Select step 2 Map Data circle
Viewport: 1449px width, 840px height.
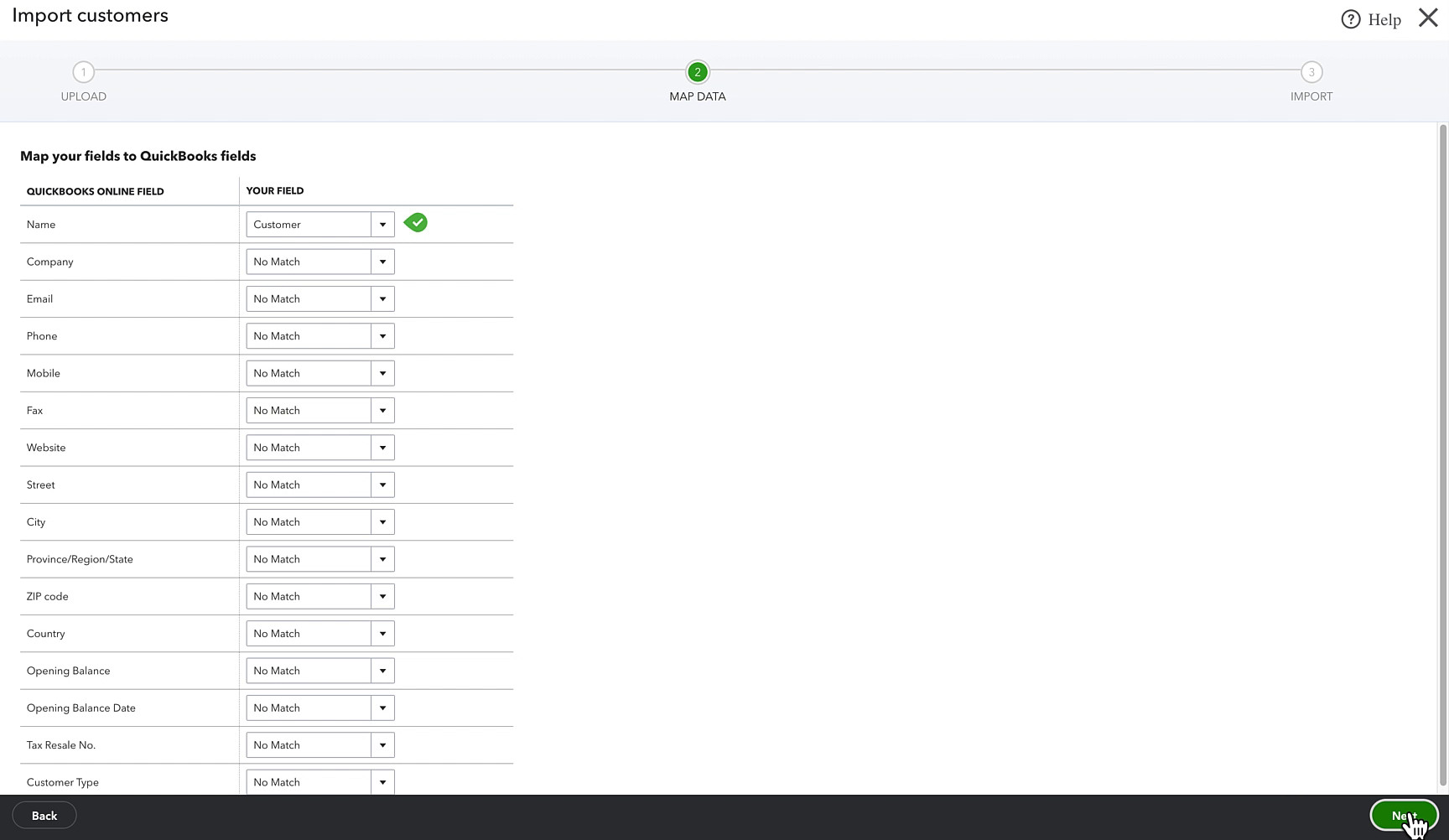tap(697, 72)
